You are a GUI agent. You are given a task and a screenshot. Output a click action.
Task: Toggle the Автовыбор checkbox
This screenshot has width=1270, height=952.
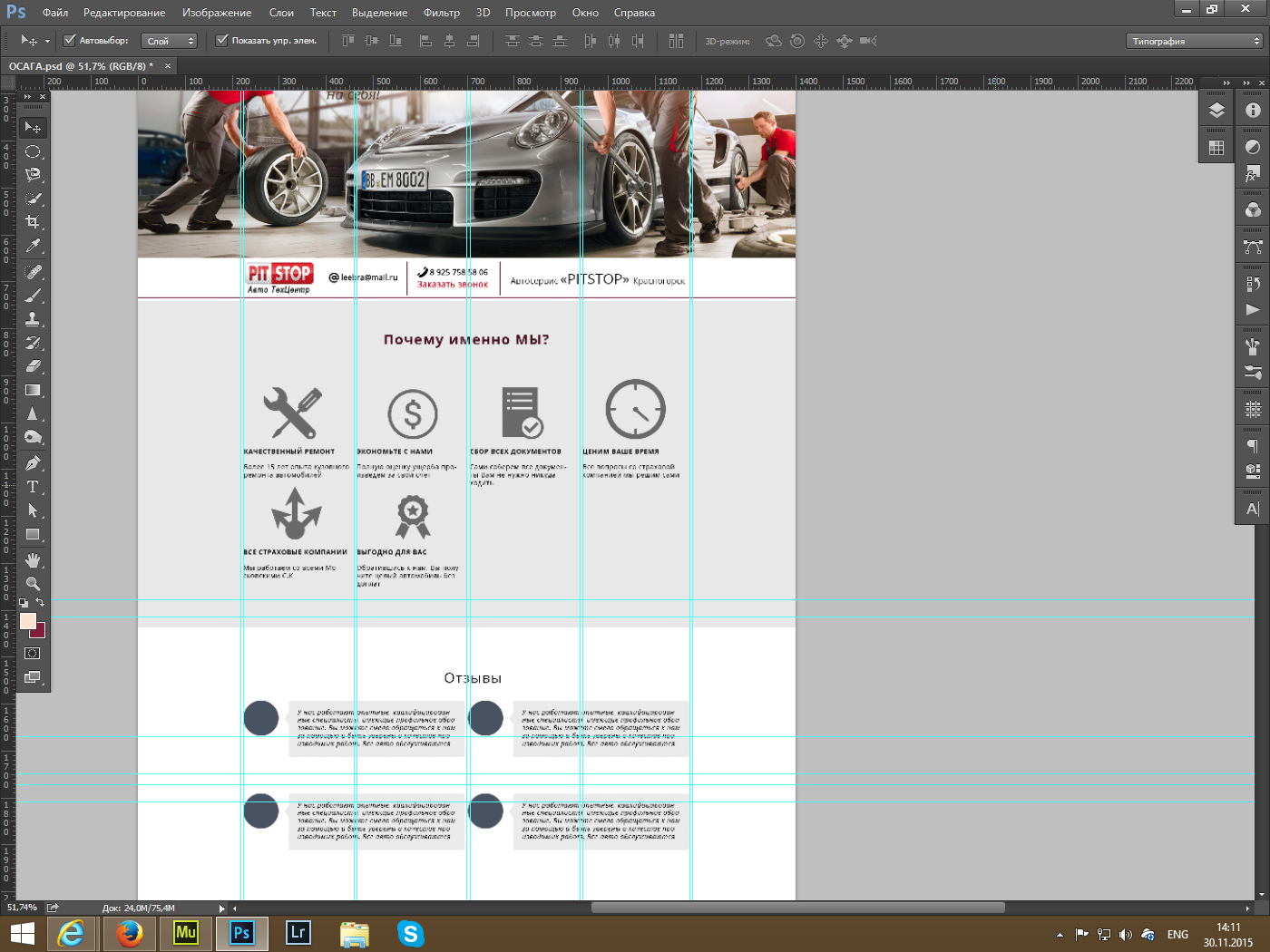(x=69, y=41)
